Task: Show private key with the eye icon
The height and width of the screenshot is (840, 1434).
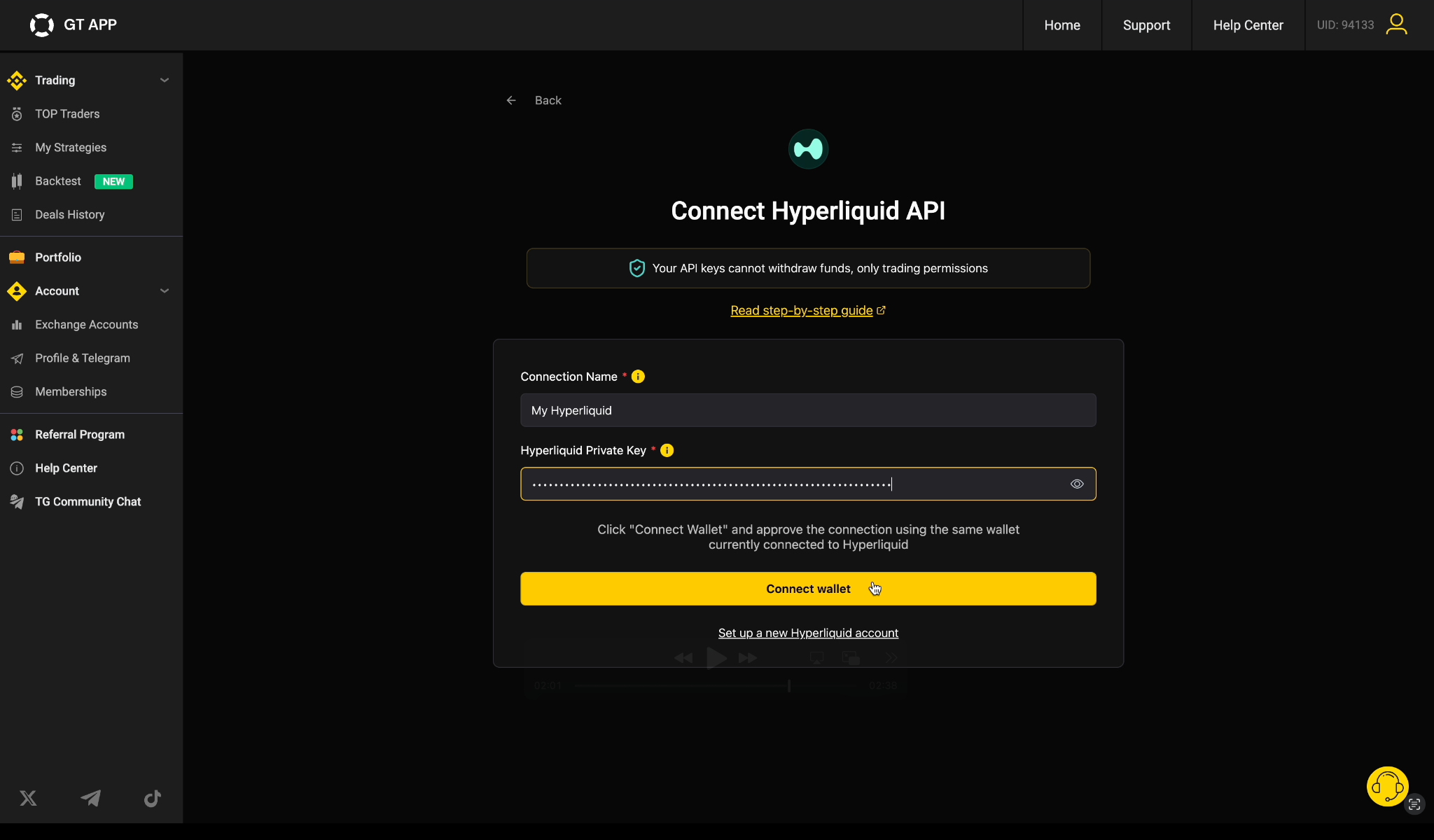Action: pos(1077,484)
